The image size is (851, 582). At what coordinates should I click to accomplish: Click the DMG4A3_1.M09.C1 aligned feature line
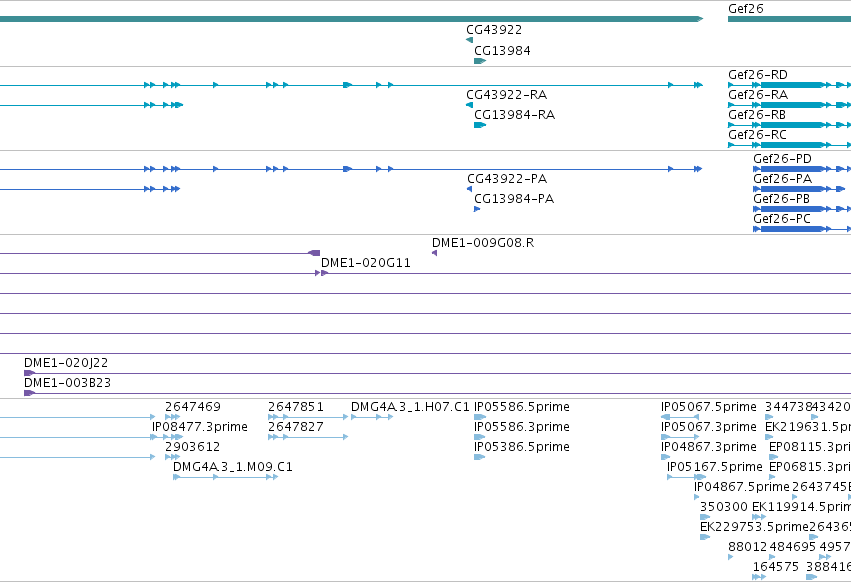[225, 477]
